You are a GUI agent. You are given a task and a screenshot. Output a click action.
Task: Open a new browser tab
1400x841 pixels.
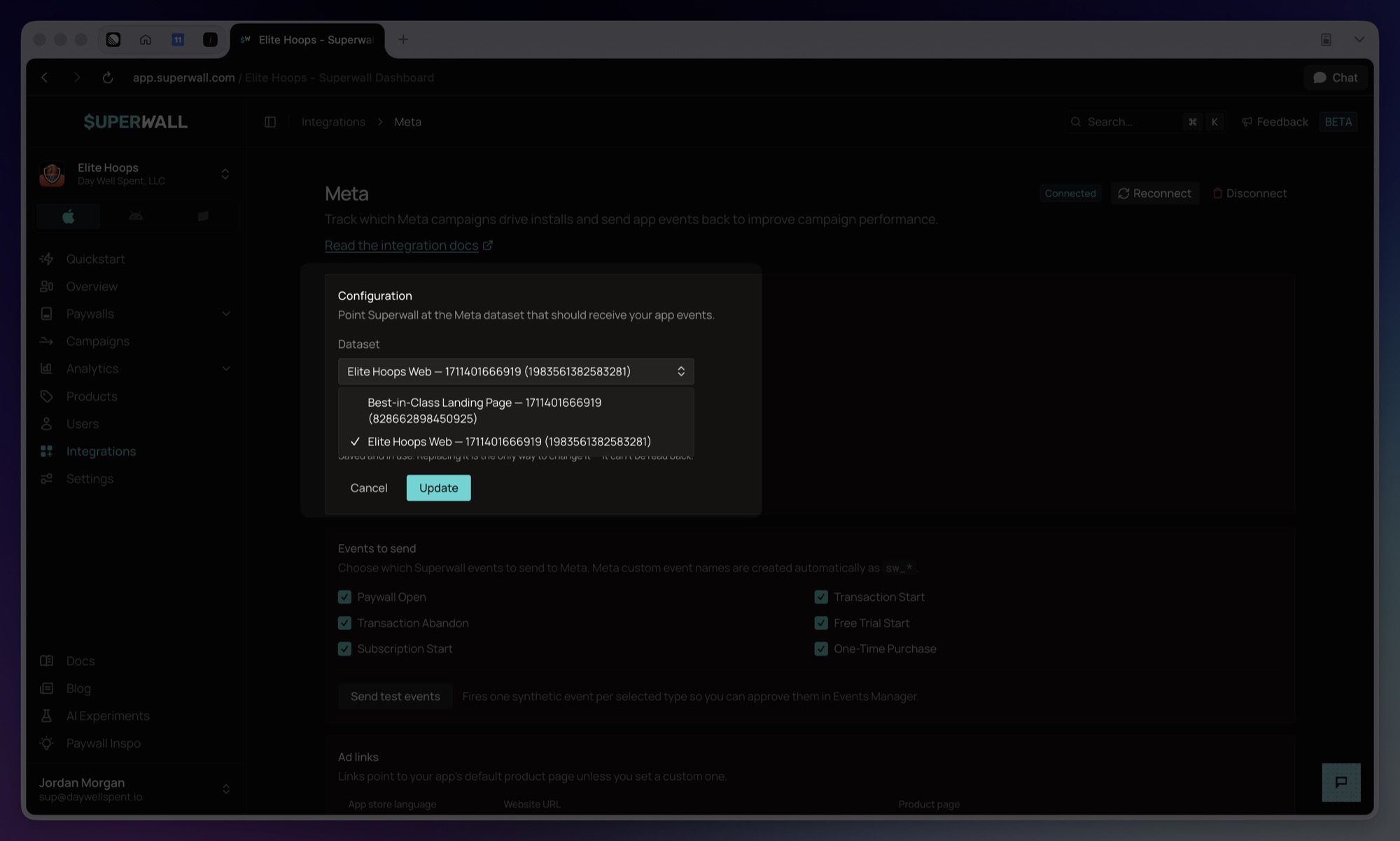coord(403,39)
